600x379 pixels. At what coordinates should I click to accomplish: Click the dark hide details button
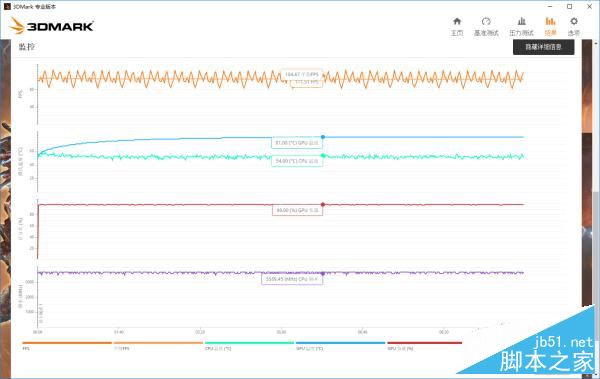[543, 47]
